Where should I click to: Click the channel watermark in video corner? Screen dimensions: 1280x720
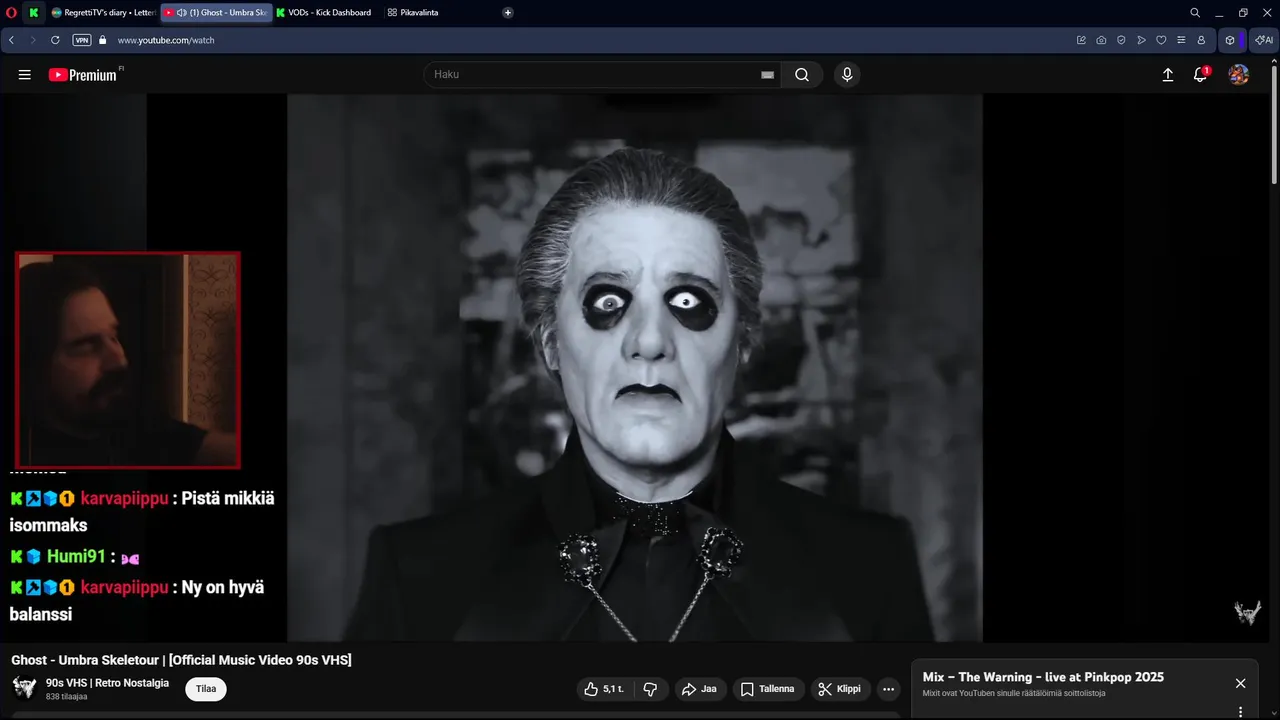point(1247,612)
